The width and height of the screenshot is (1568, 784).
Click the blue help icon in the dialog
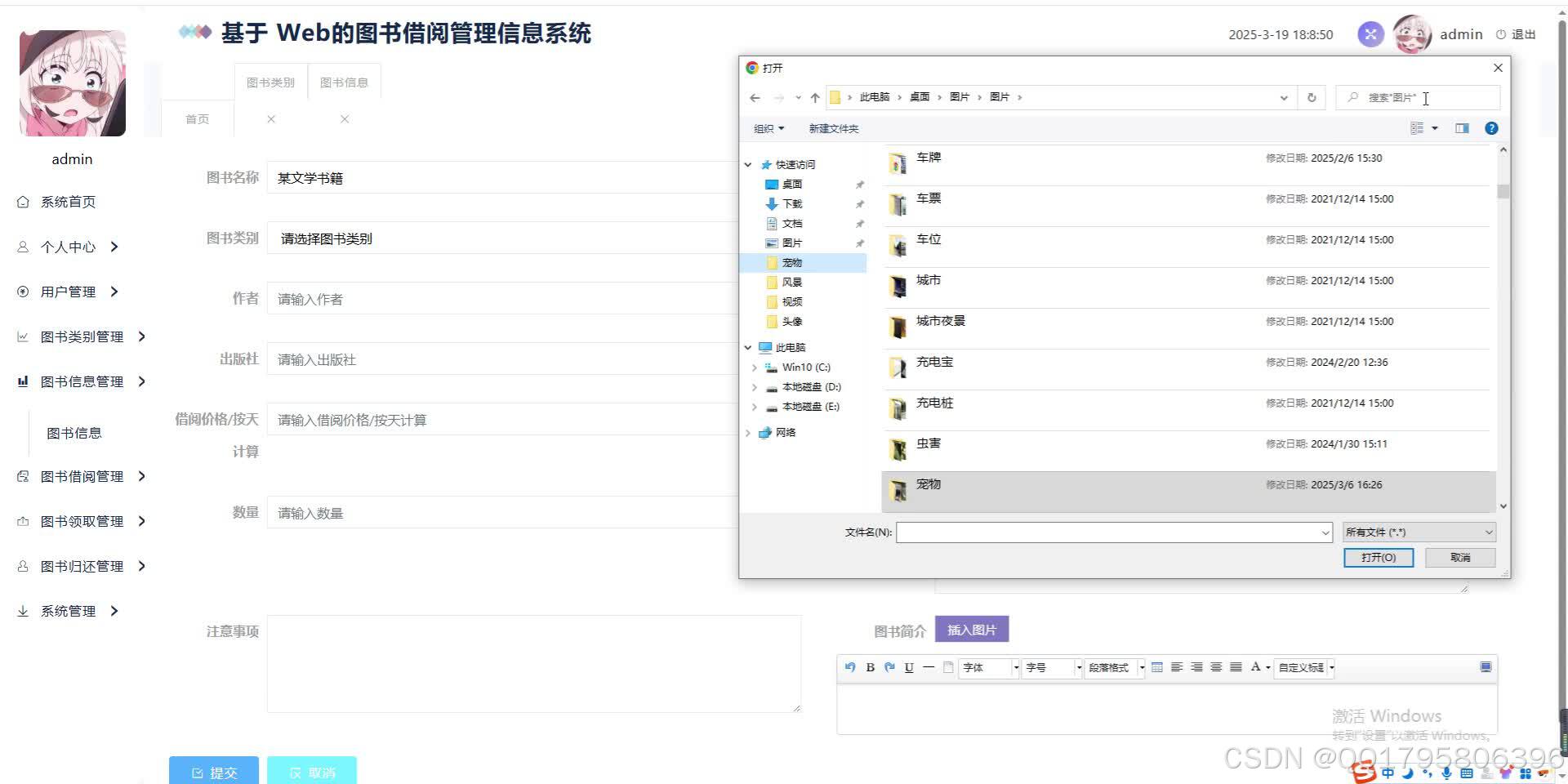pos(1491,128)
